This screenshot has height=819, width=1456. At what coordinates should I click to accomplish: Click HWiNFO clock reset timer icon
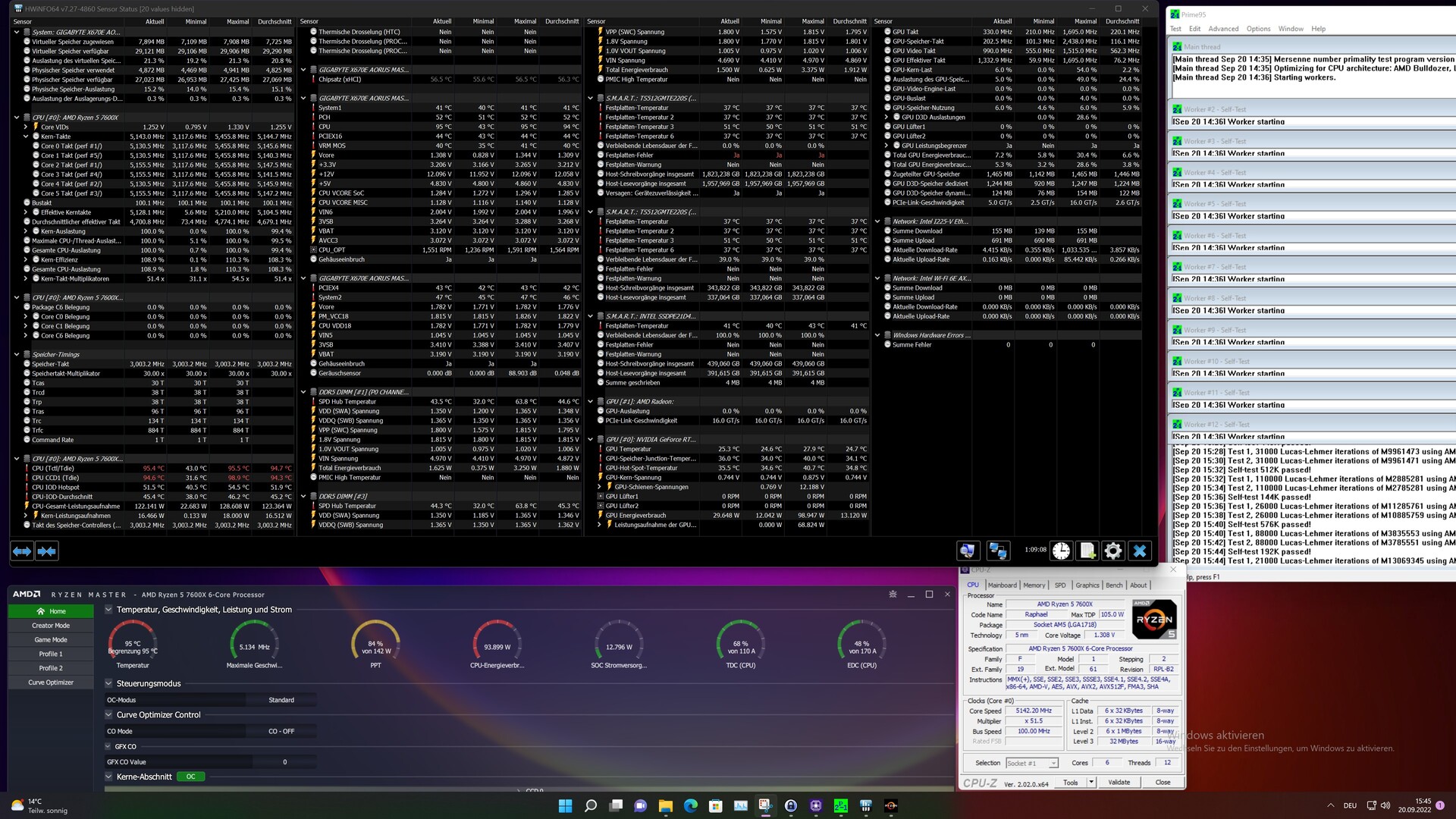(x=1062, y=551)
